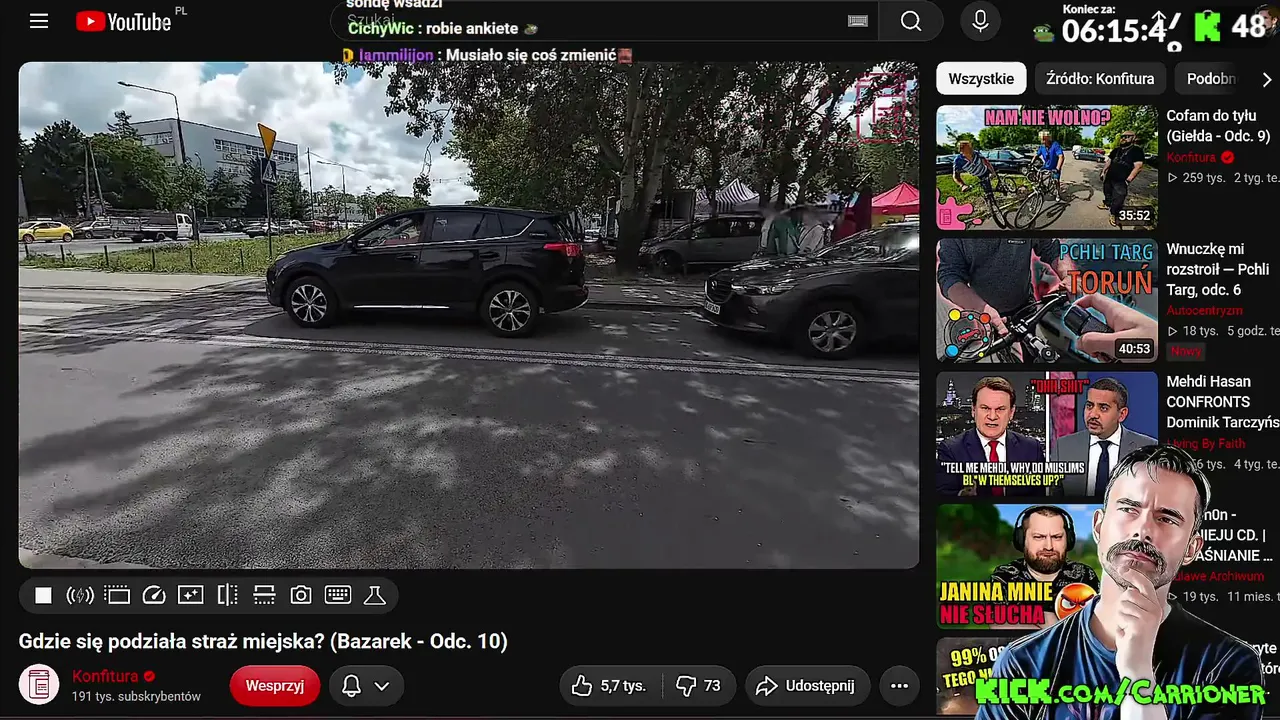
Task: Click the white stop square in extension toolbar
Action: pos(43,596)
